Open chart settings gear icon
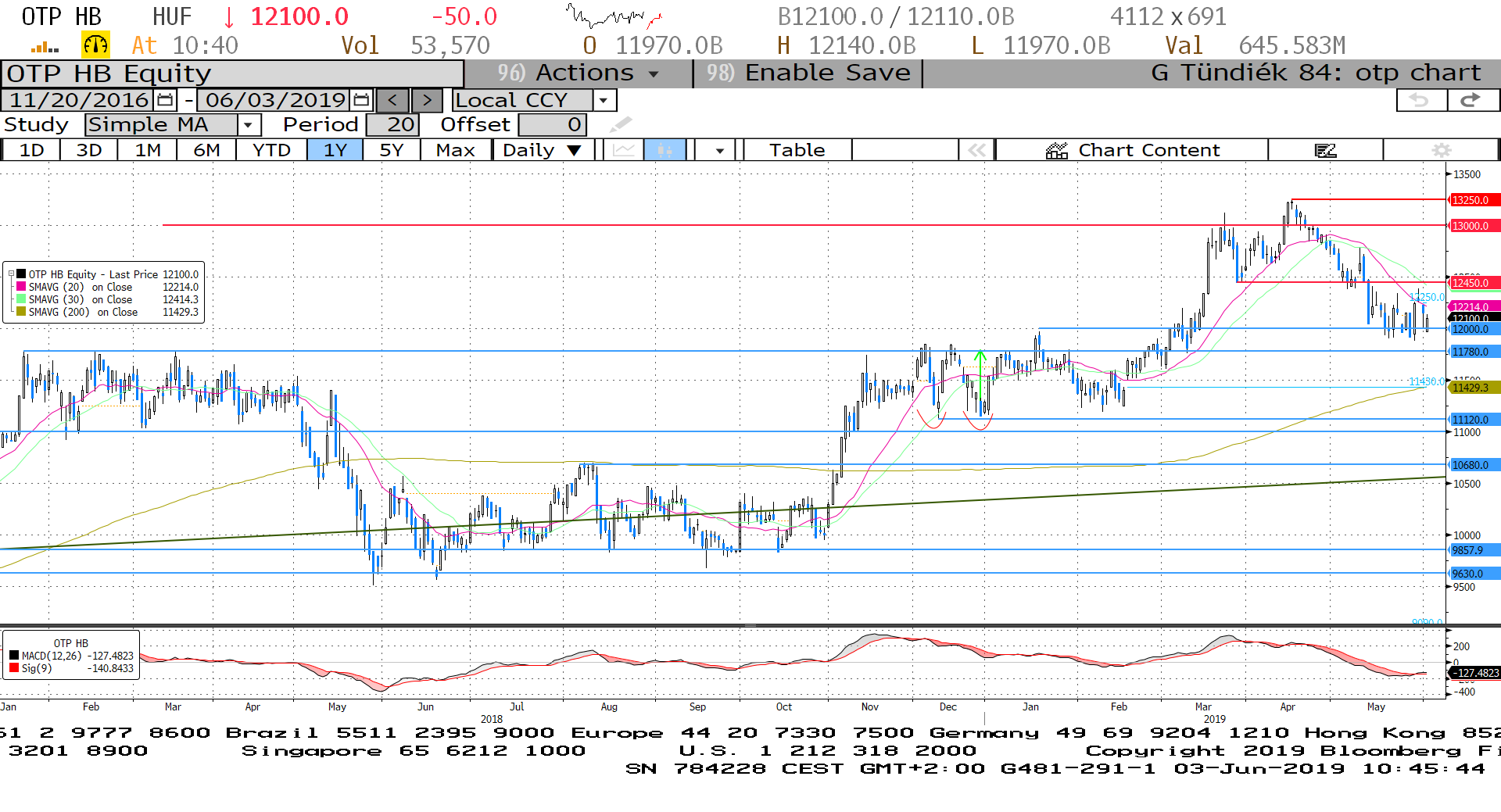1501x812 pixels. pyautogui.click(x=1441, y=150)
